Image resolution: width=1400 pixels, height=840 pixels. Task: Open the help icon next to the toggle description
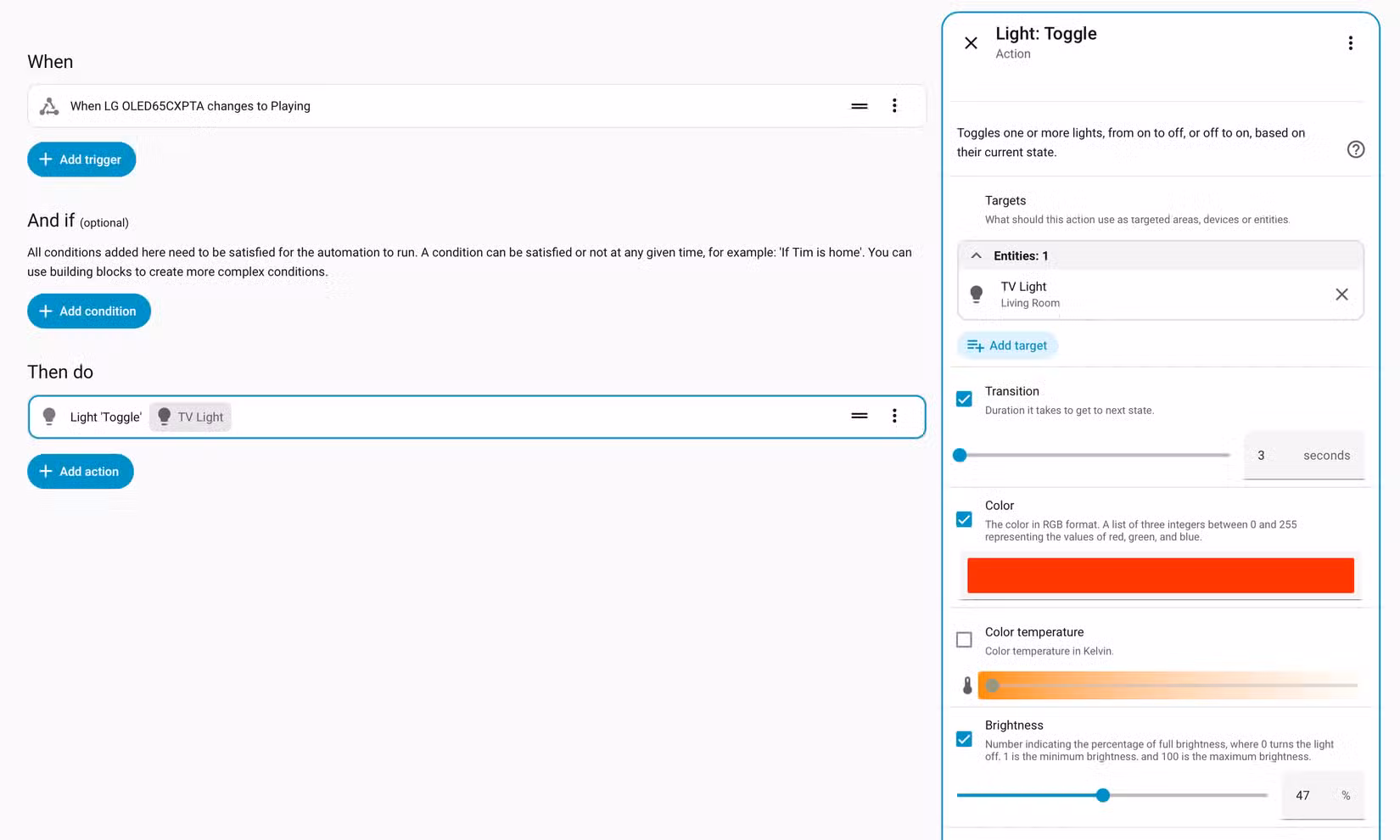pos(1355,149)
